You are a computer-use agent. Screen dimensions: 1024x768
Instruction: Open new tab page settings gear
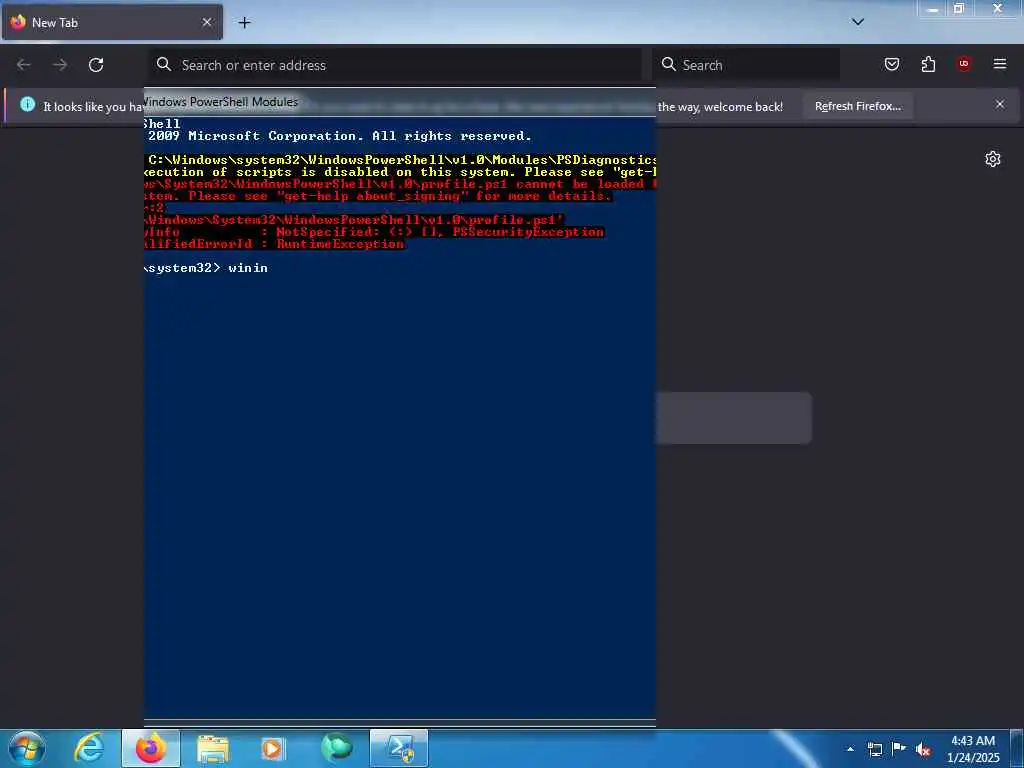click(993, 159)
